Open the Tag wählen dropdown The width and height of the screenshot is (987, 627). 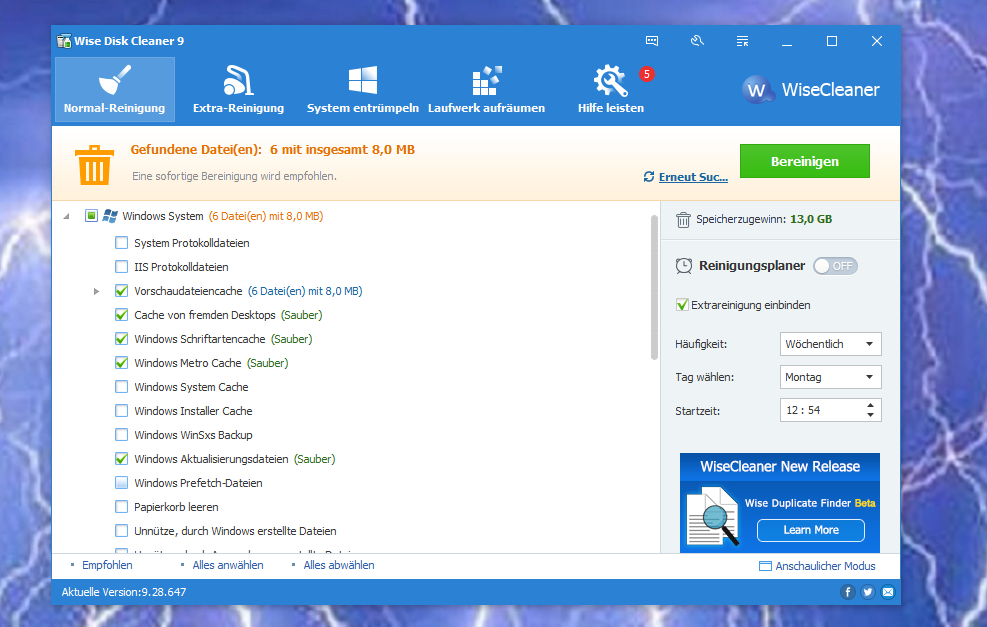tap(830, 377)
